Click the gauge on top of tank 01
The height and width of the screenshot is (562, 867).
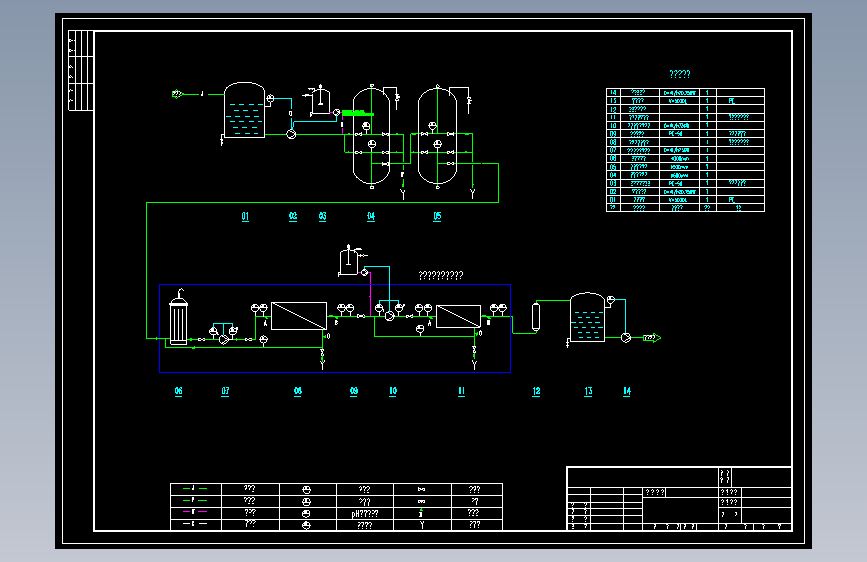click(x=270, y=99)
